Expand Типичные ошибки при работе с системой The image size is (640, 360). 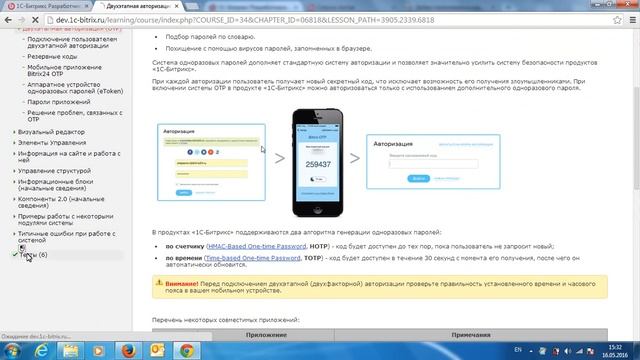[67, 237]
